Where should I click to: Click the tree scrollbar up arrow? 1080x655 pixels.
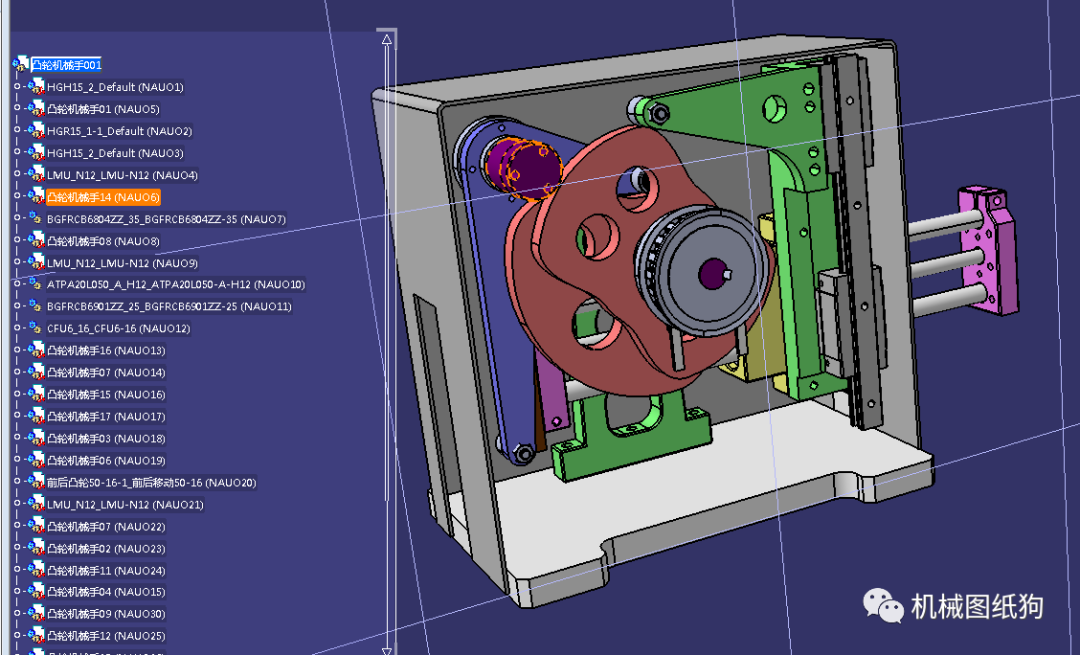387,40
